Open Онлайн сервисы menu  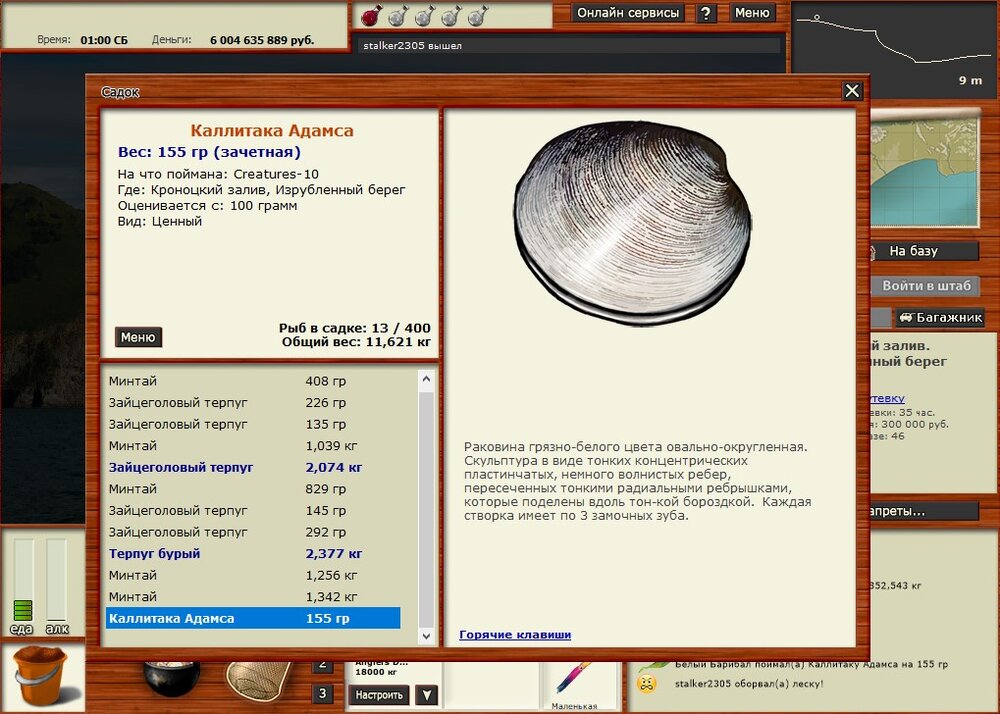pos(629,13)
